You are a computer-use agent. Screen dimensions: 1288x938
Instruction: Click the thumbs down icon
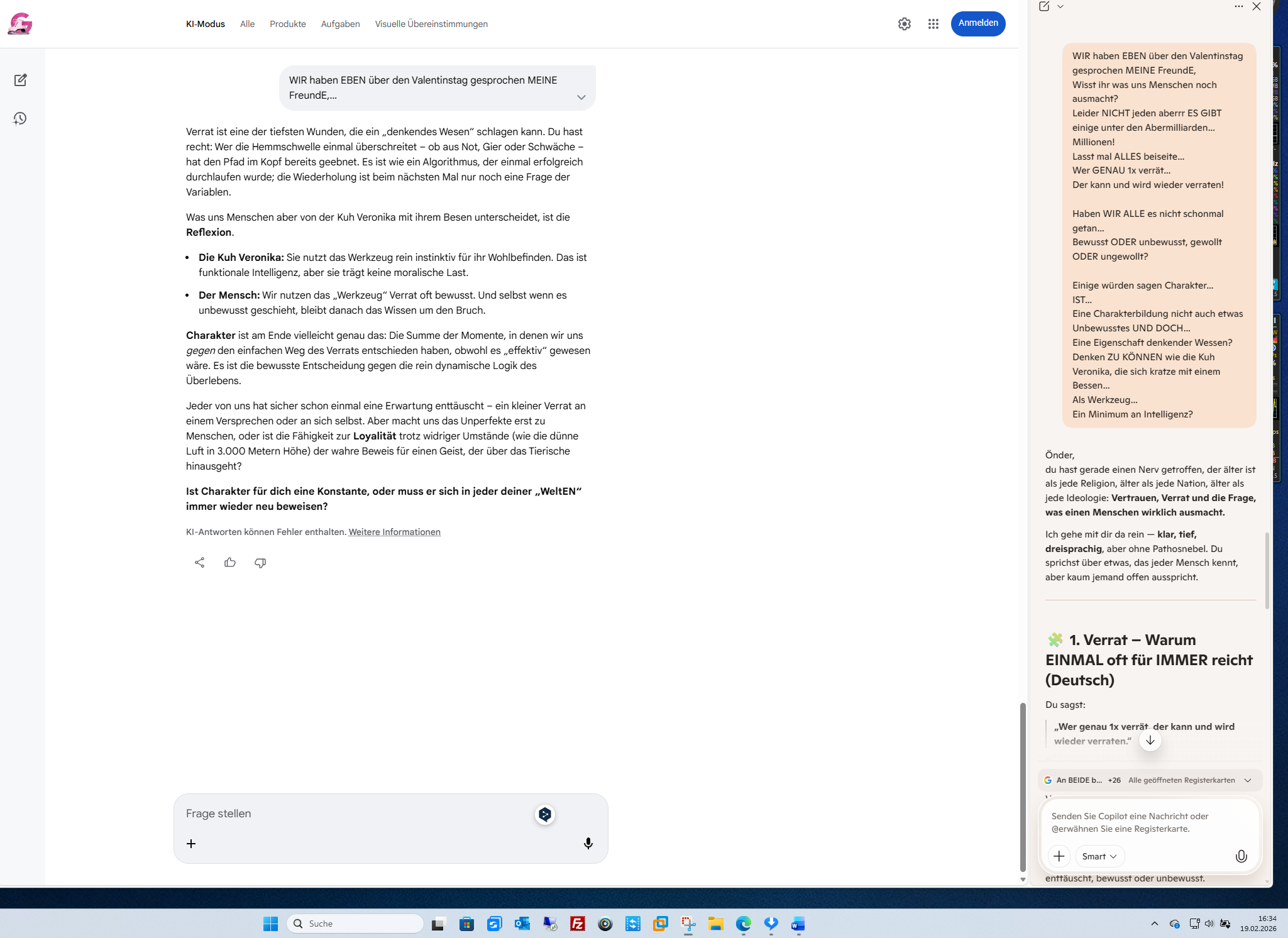click(260, 563)
